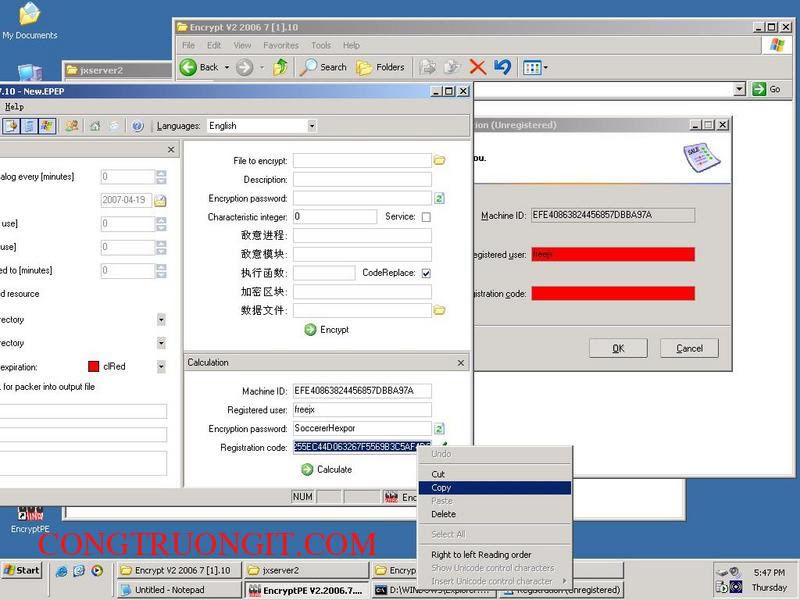This screenshot has width=800, height=600.
Task: Browse for the file to encrypt
Action: pyautogui.click(x=439, y=161)
